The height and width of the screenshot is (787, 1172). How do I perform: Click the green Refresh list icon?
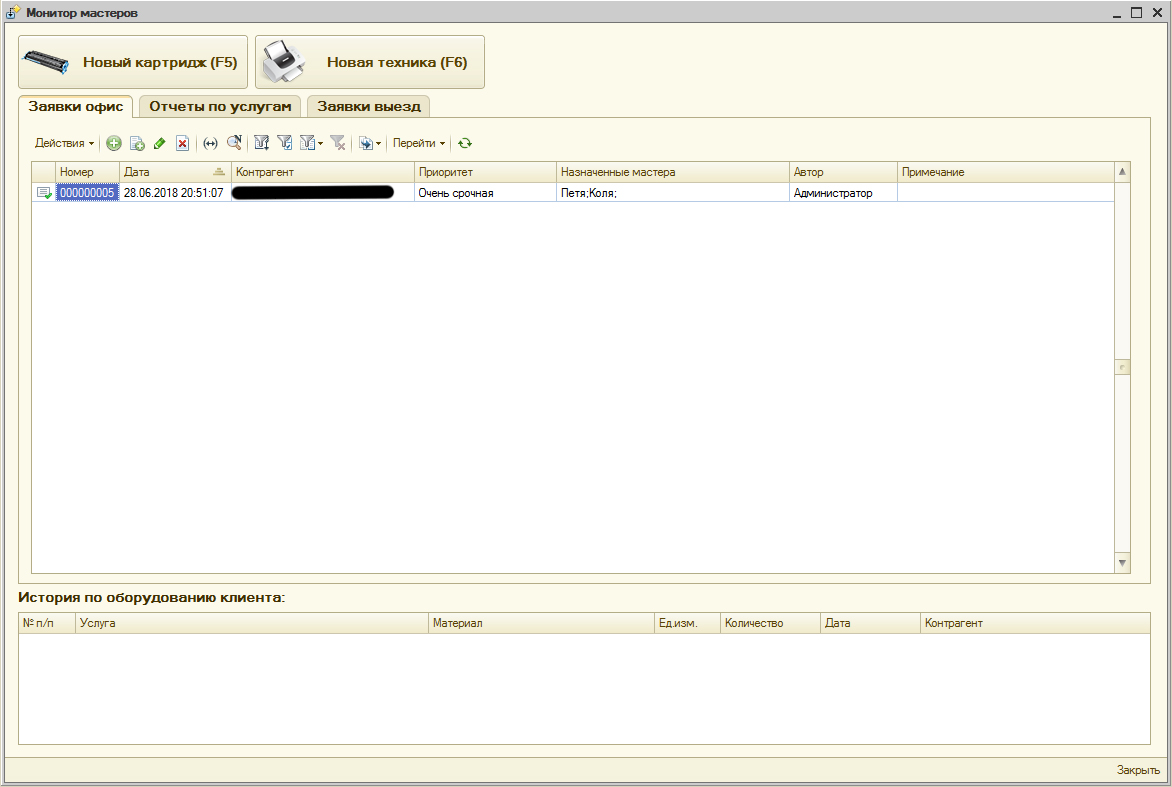[465, 143]
